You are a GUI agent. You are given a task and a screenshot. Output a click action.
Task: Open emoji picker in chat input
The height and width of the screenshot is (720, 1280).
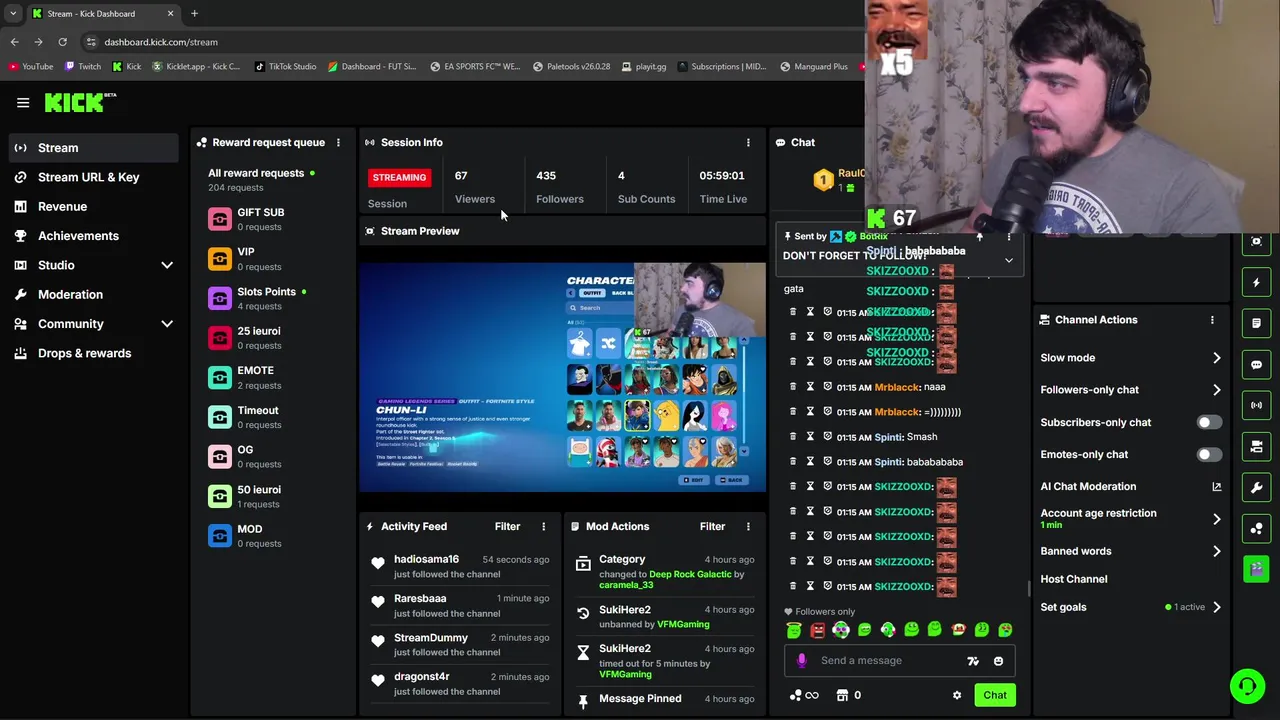[x=998, y=661]
